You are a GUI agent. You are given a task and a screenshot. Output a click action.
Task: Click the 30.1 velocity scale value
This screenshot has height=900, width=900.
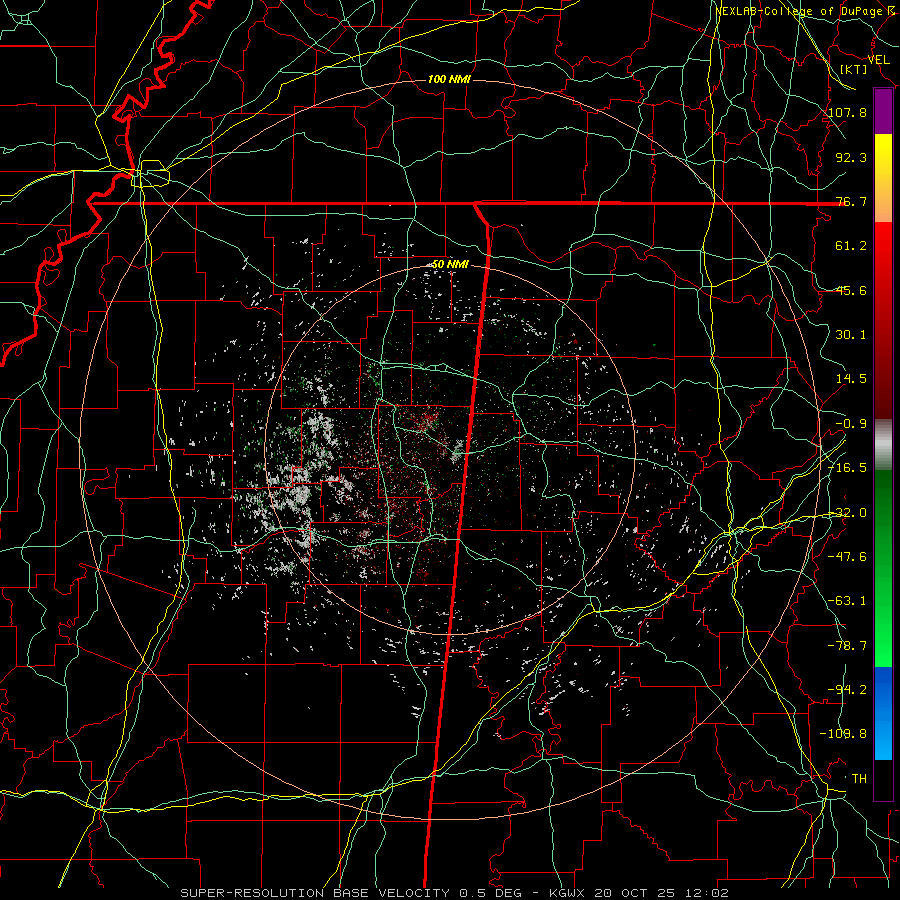click(x=851, y=335)
